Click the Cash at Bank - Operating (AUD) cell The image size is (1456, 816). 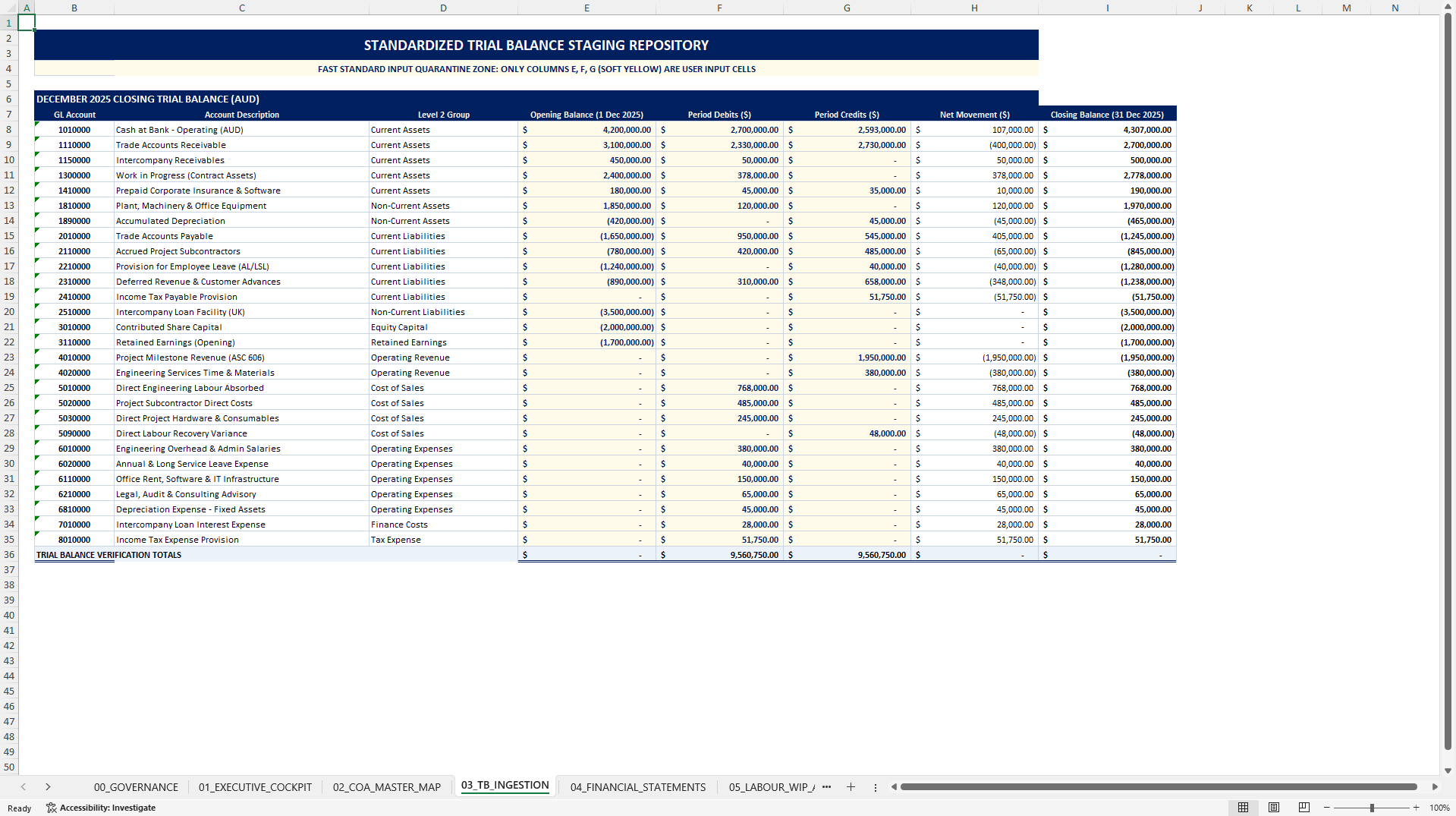(241, 130)
